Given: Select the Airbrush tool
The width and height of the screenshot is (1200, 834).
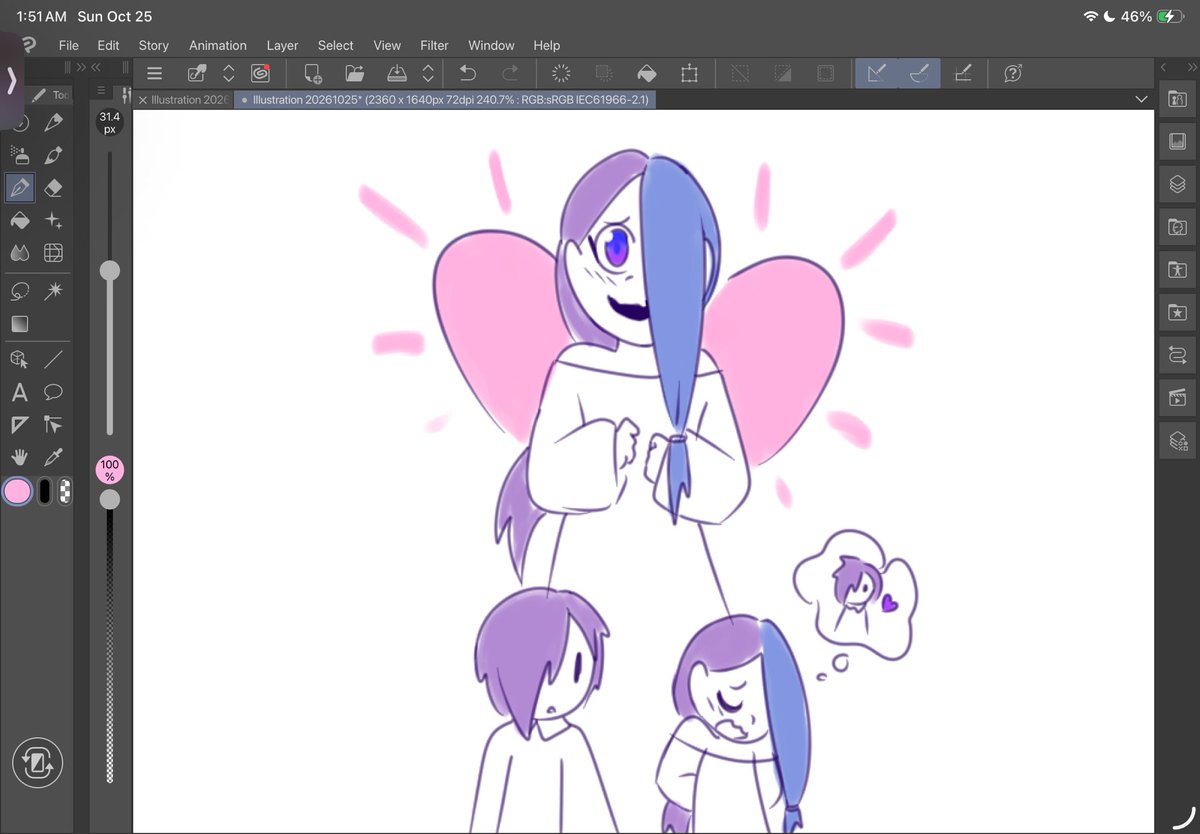Looking at the screenshot, I should coord(19,155).
